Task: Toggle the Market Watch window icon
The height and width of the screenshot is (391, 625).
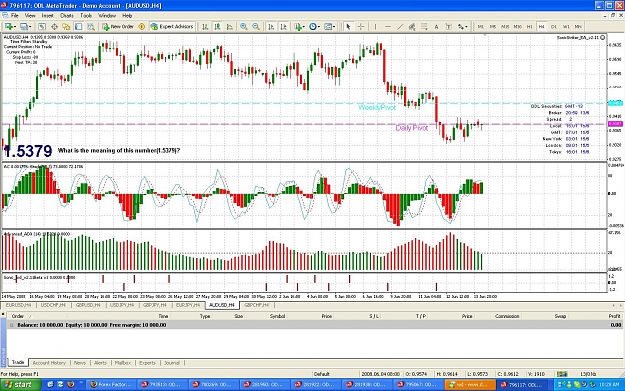Action: coord(41,27)
